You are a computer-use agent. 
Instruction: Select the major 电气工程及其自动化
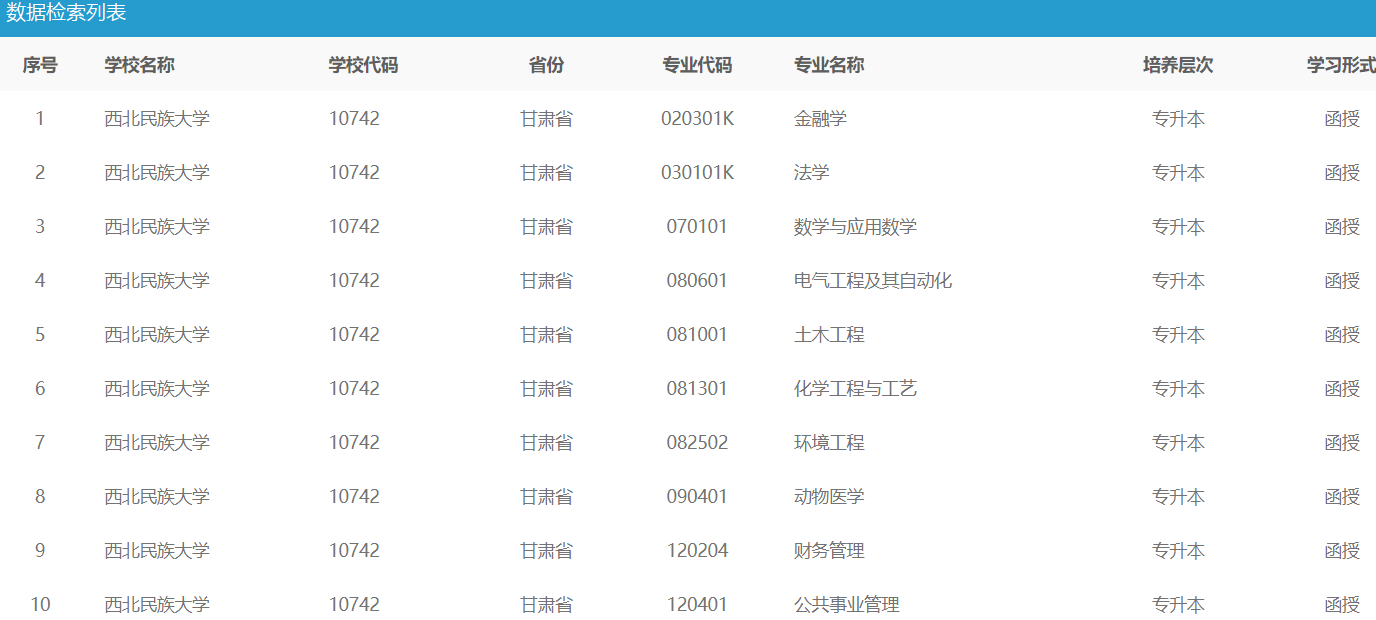tap(873, 281)
